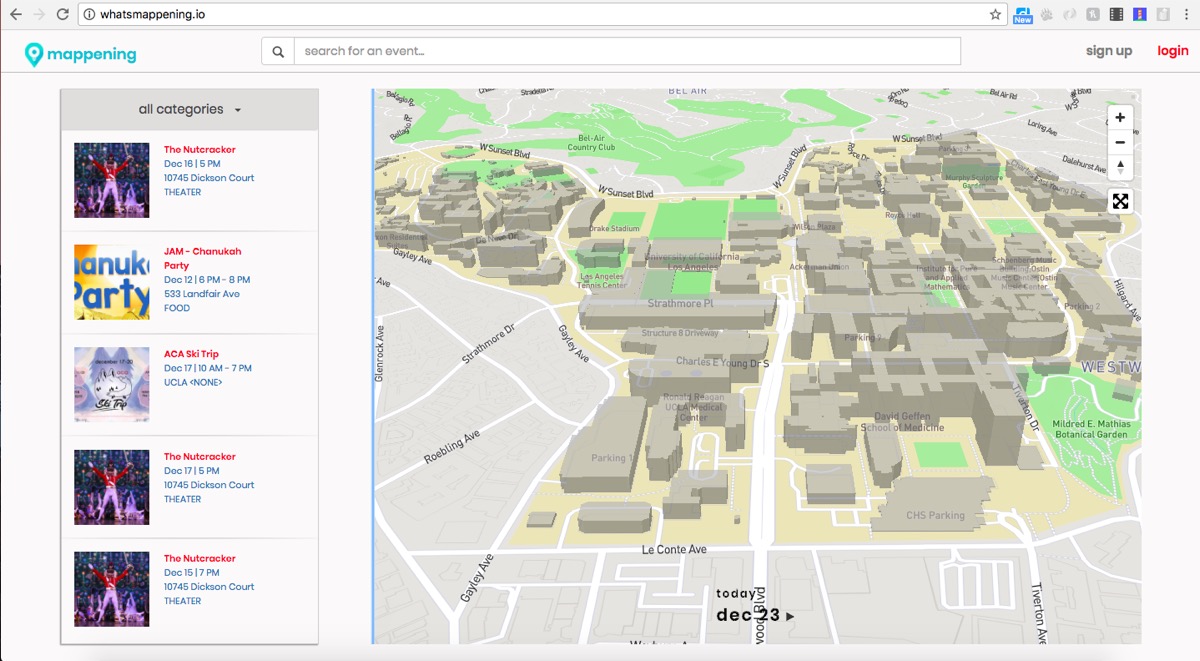
Task: Click Charles E Young Dr S label
Action: coord(722,363)
